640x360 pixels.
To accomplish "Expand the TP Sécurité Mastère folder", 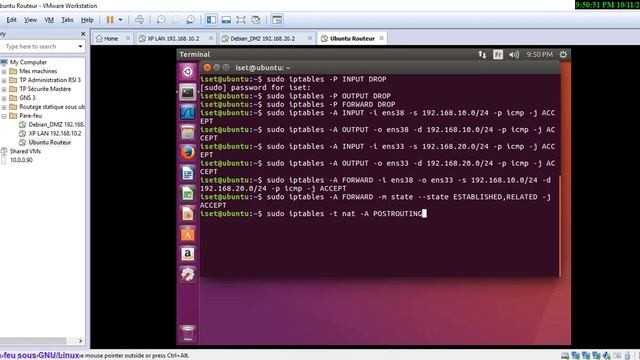I will point(4,89).
